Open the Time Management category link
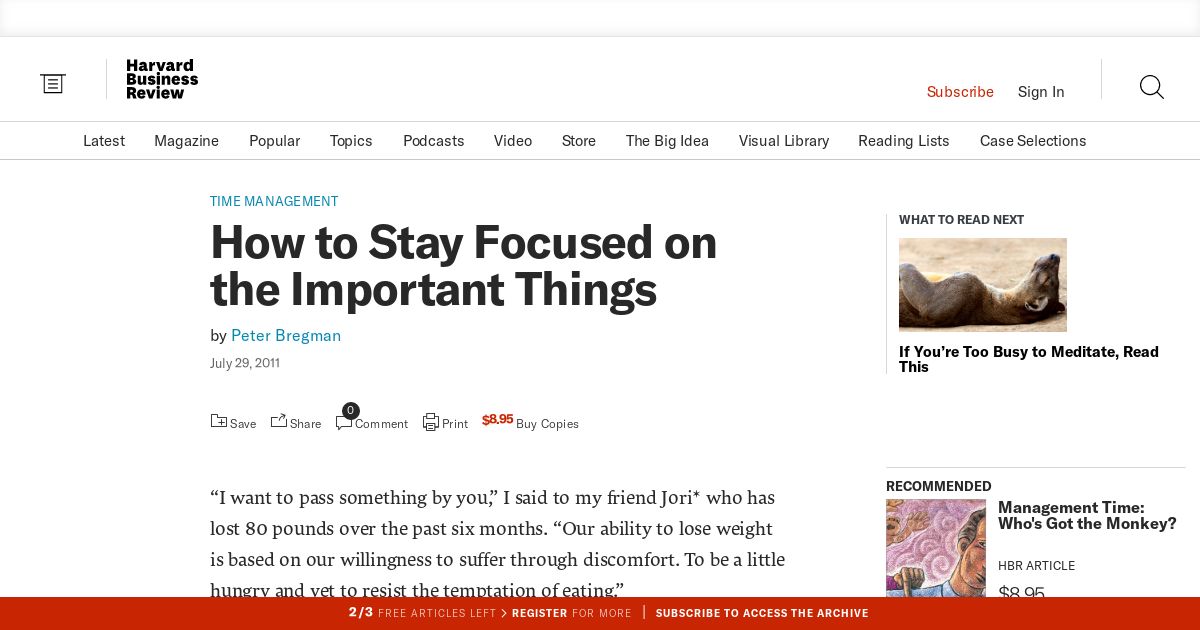This screenshot has height=630, width=1200. click(274, 201)
